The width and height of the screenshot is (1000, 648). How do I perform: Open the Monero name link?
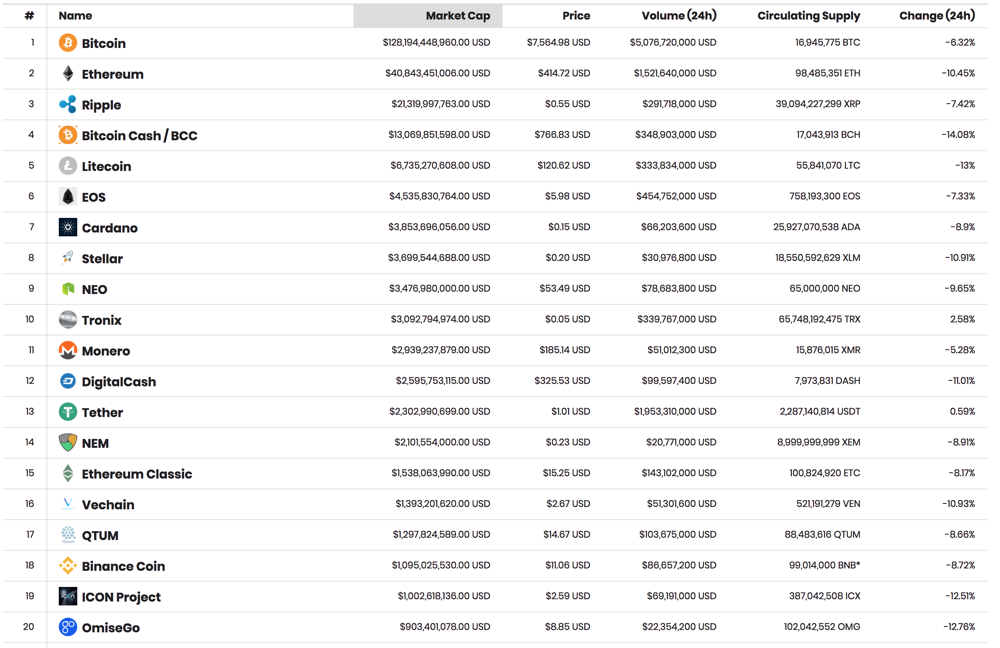coord(106,351)
